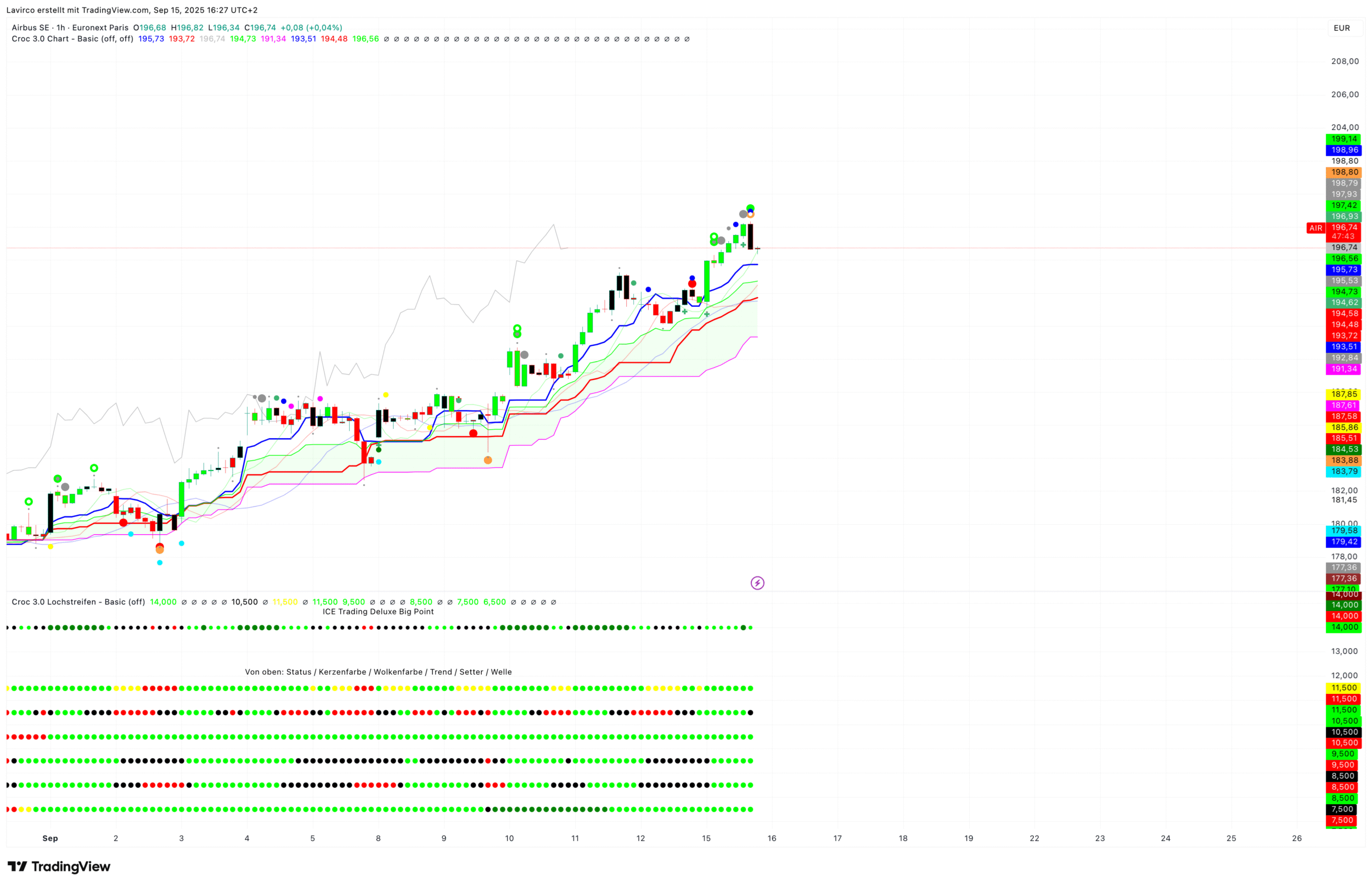Select the Croc 3.0 Lochstreifen - Basic legend
Screen dimensions: 1372x886
click(x=78, y=602)
